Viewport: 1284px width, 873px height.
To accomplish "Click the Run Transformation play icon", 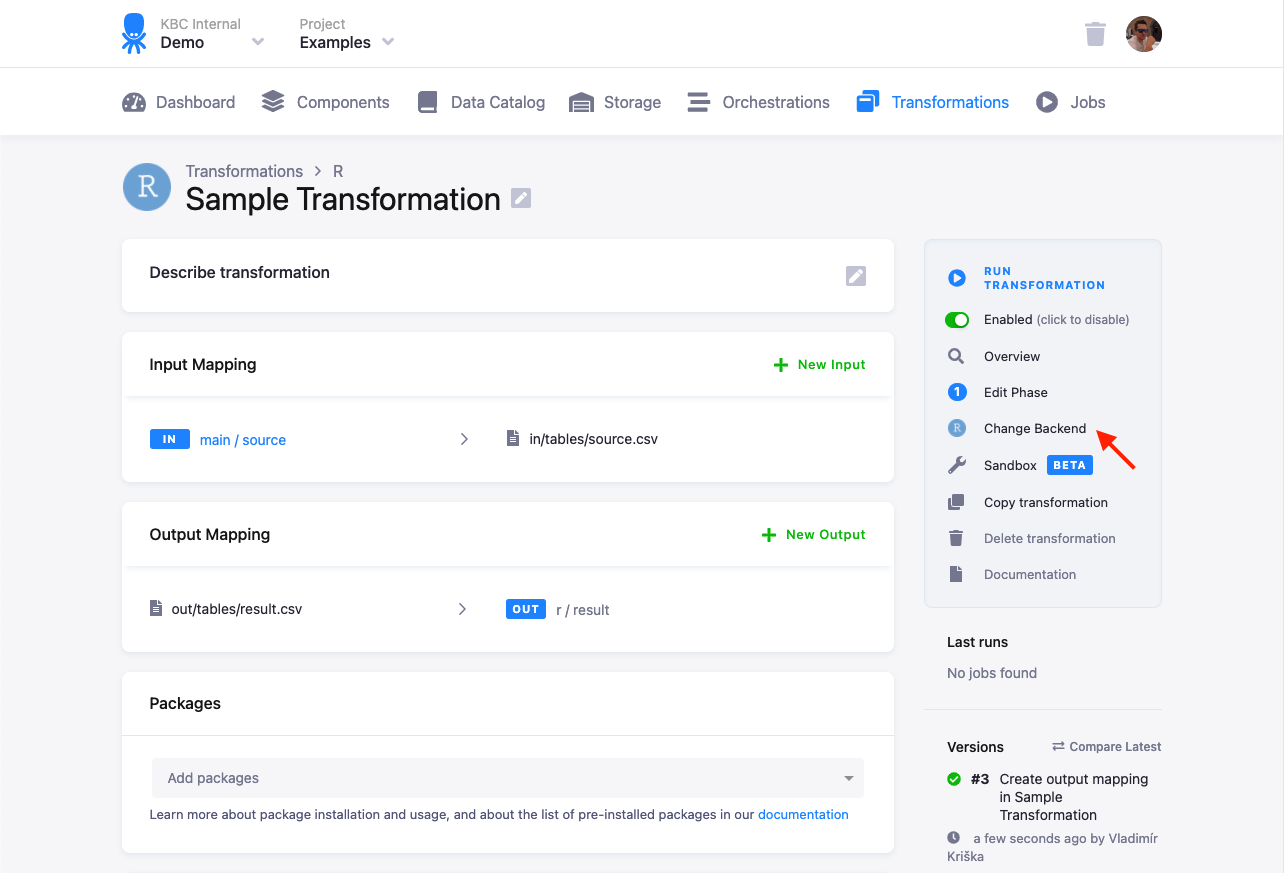I will coord(957,278).
